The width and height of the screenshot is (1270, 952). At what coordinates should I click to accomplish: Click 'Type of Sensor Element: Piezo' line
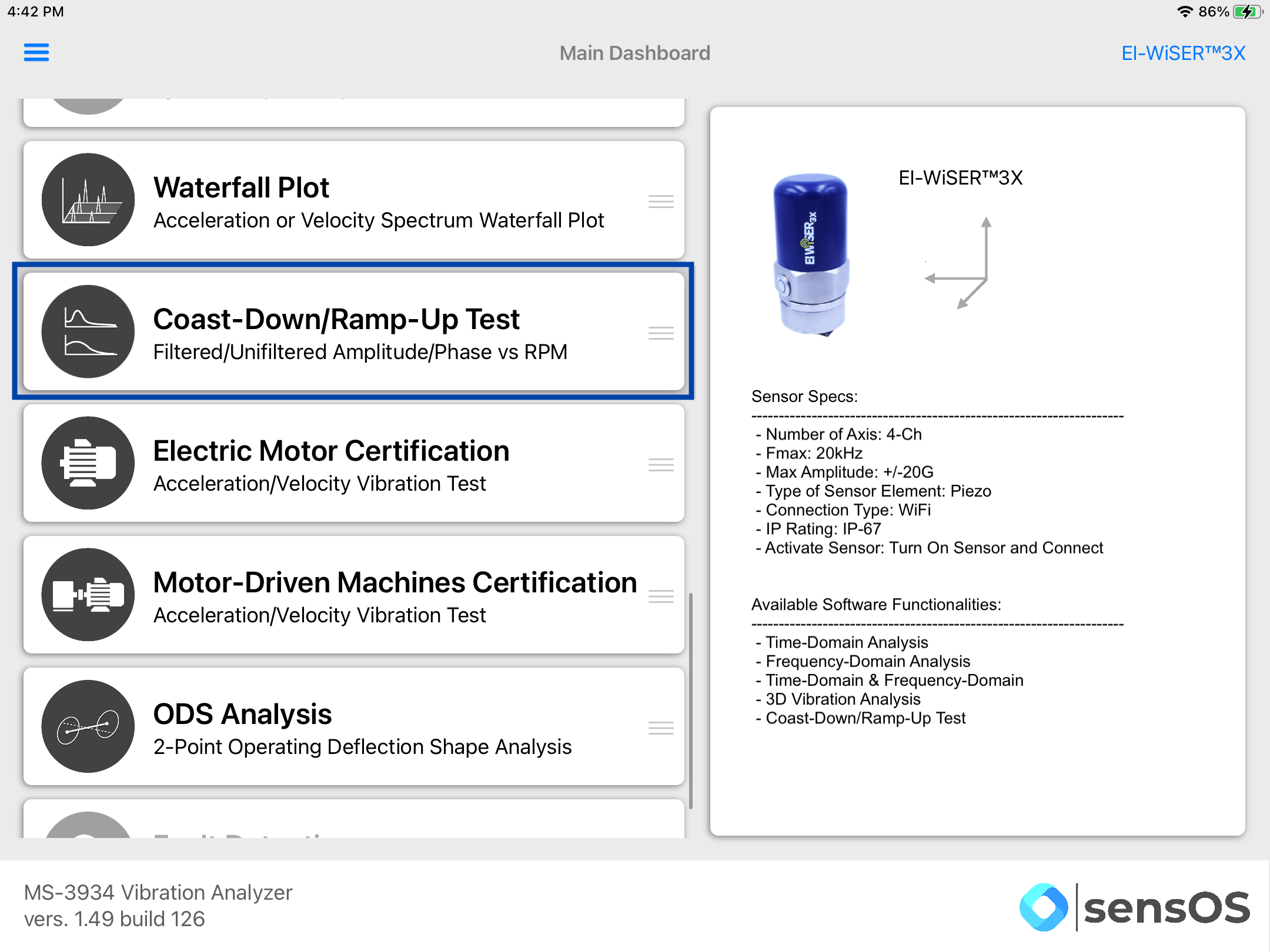874,491
